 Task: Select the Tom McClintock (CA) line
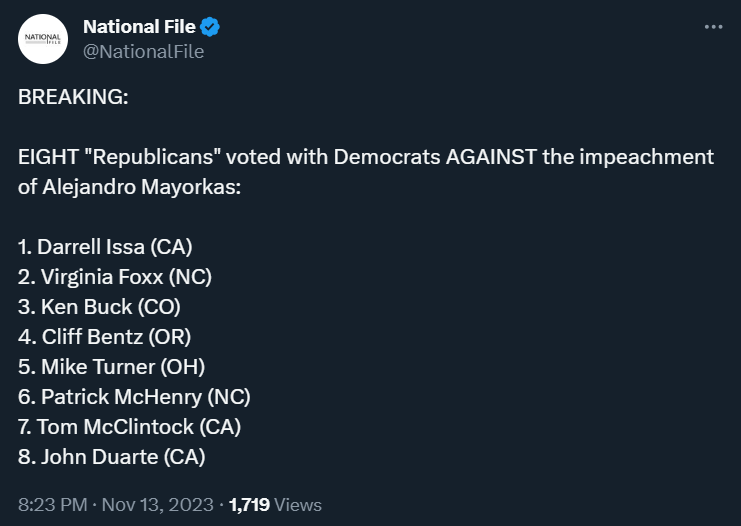coord(129,427)
